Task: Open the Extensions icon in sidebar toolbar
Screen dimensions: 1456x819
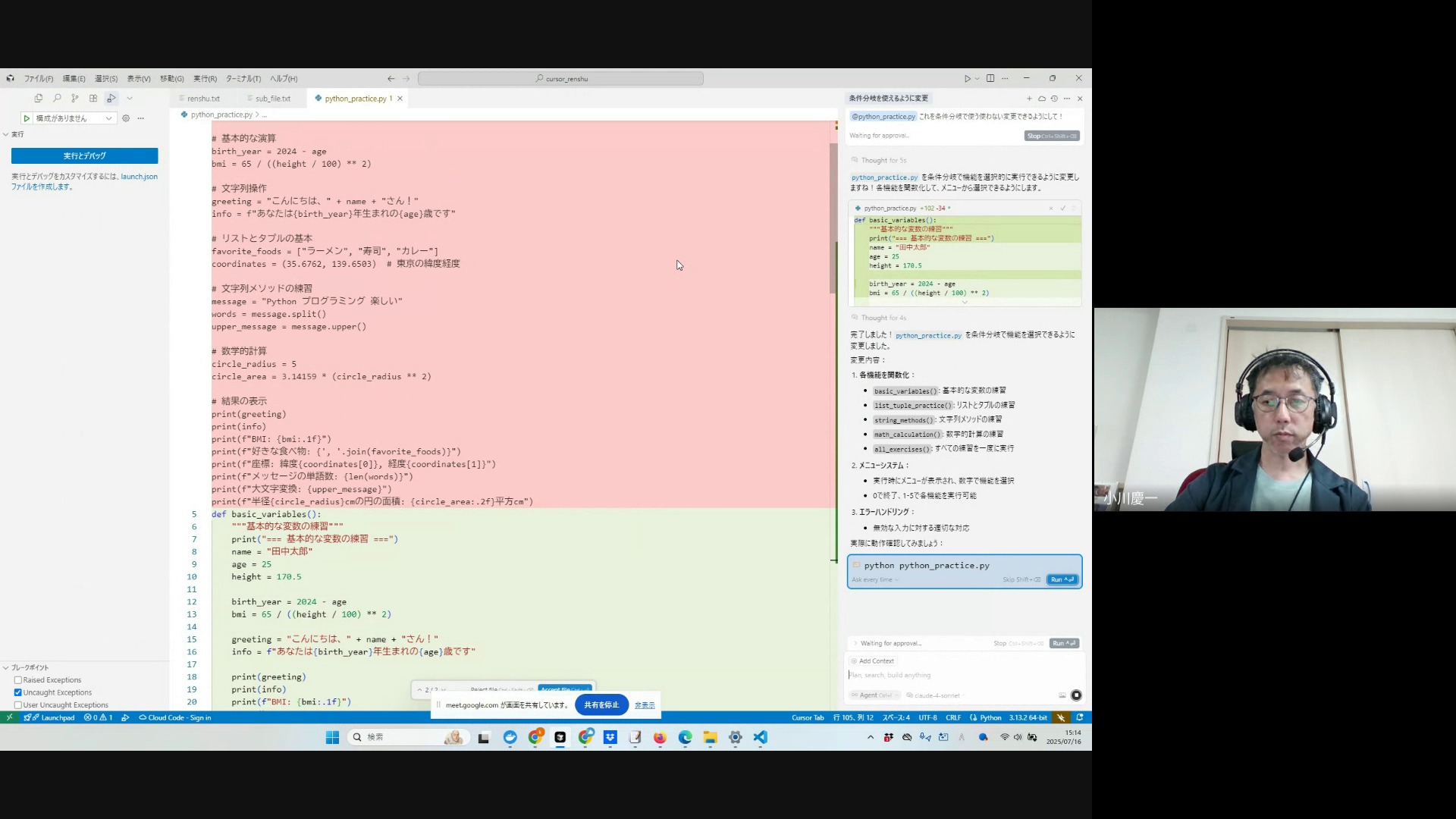Action: (x=93, y=98)
